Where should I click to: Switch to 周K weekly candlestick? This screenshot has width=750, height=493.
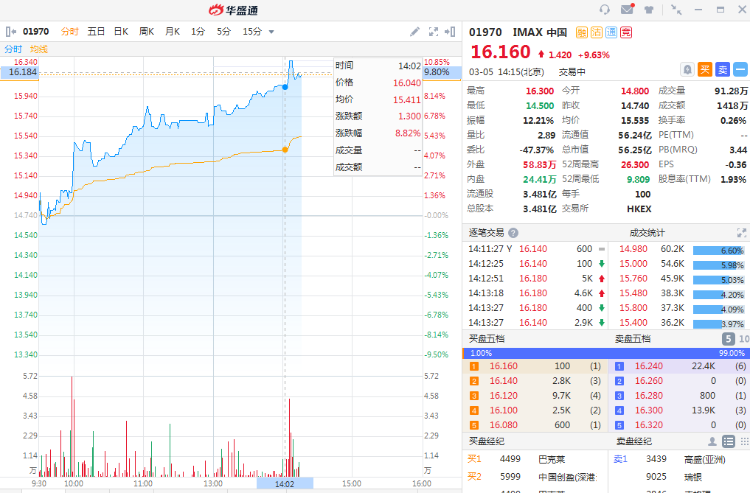coord(146,32)
